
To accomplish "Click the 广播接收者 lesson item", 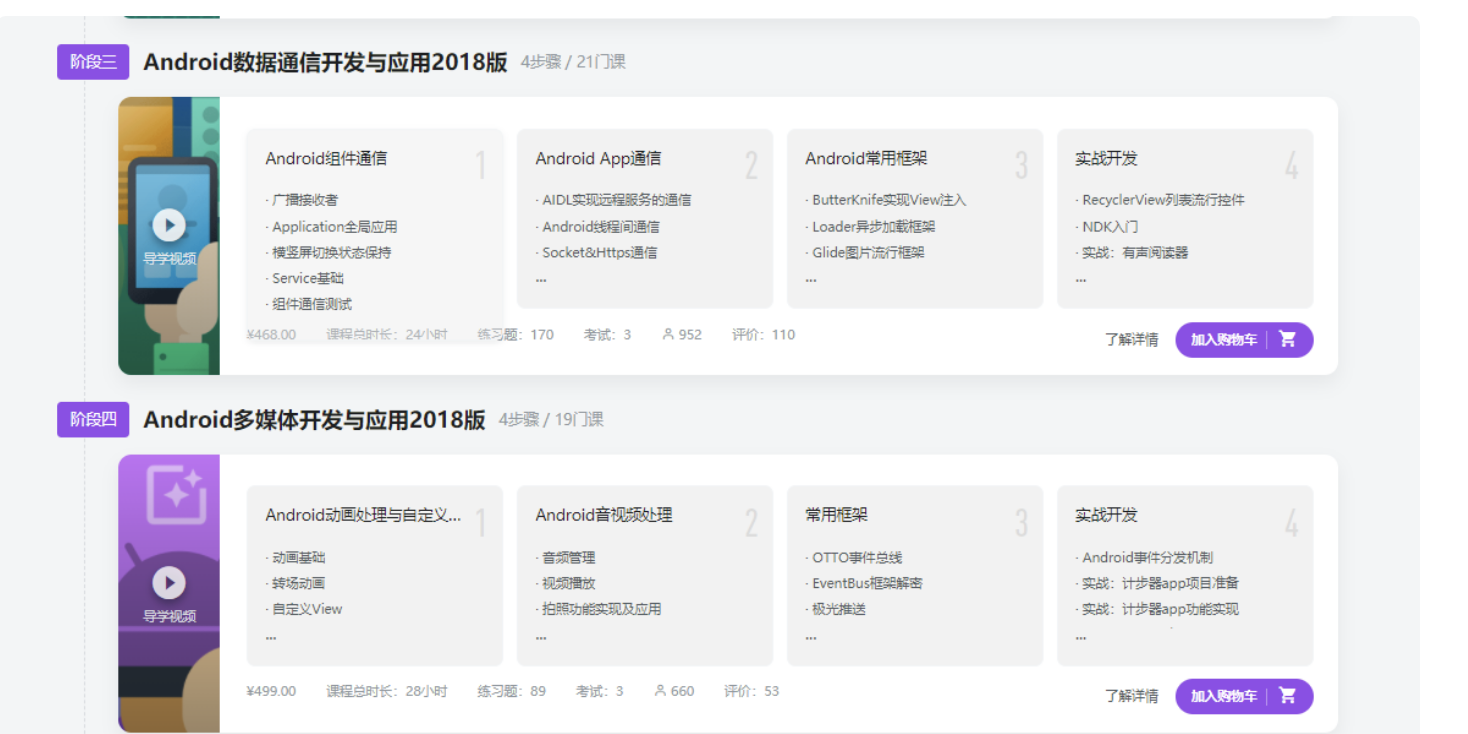I will (302, 200).
